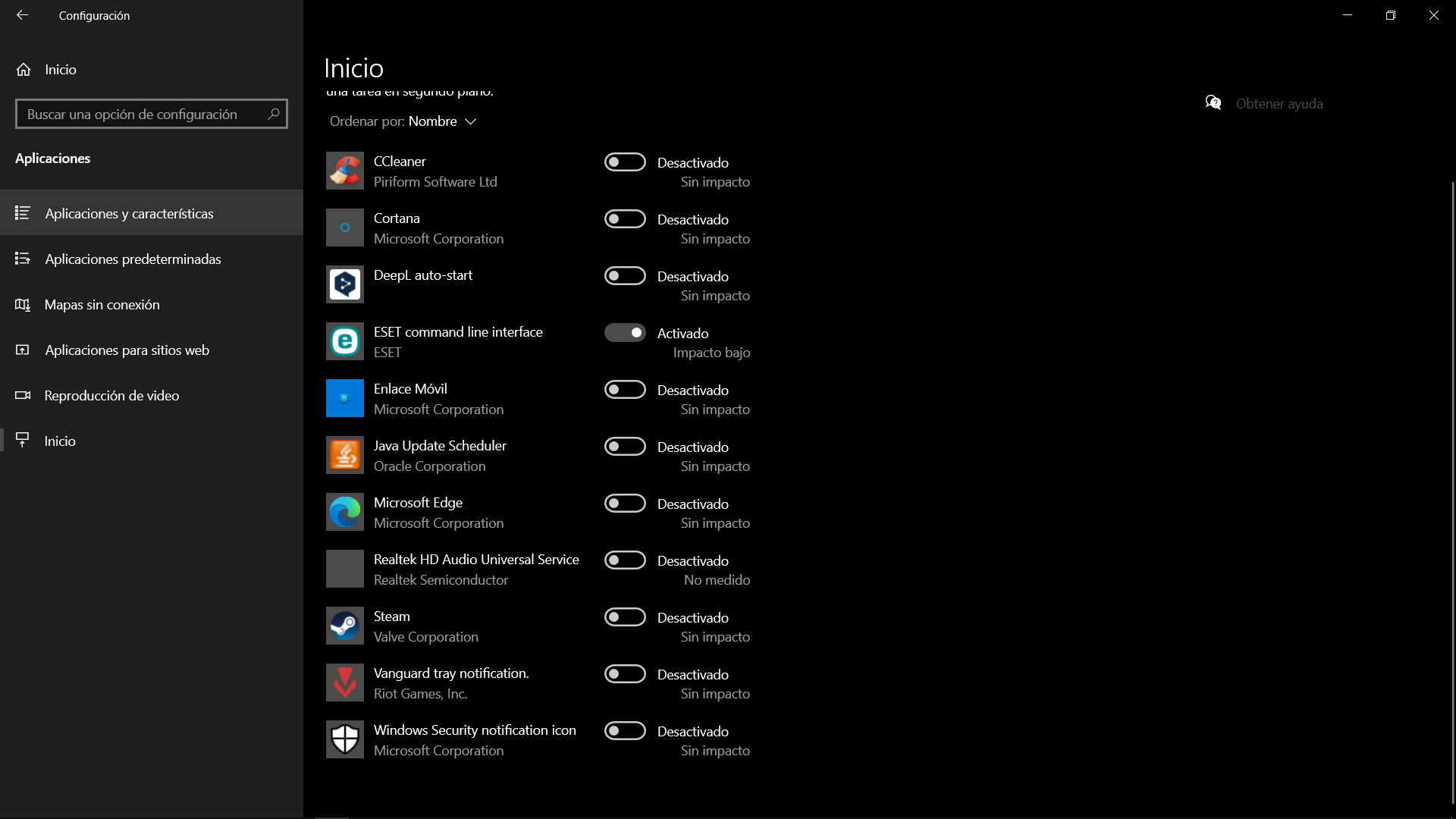
Task: Click the Enlace Móvil app icon
Action: (x=345, y=398)
